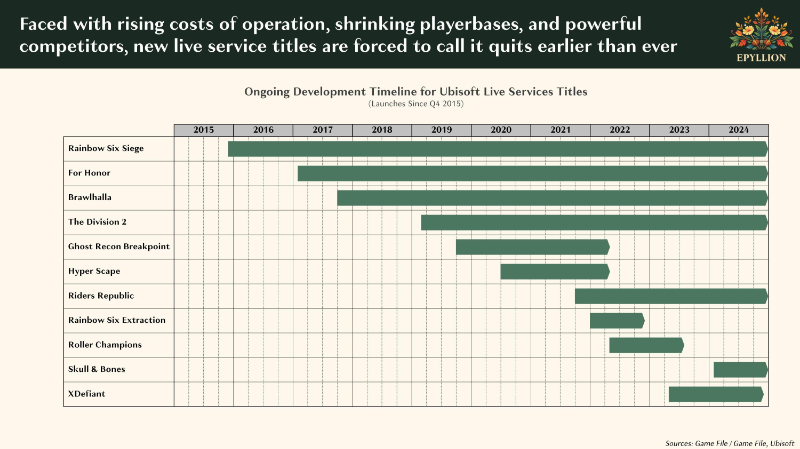800x449 pixels.
Task: Click the Roller Champions timeline bar
Action: 646,345
